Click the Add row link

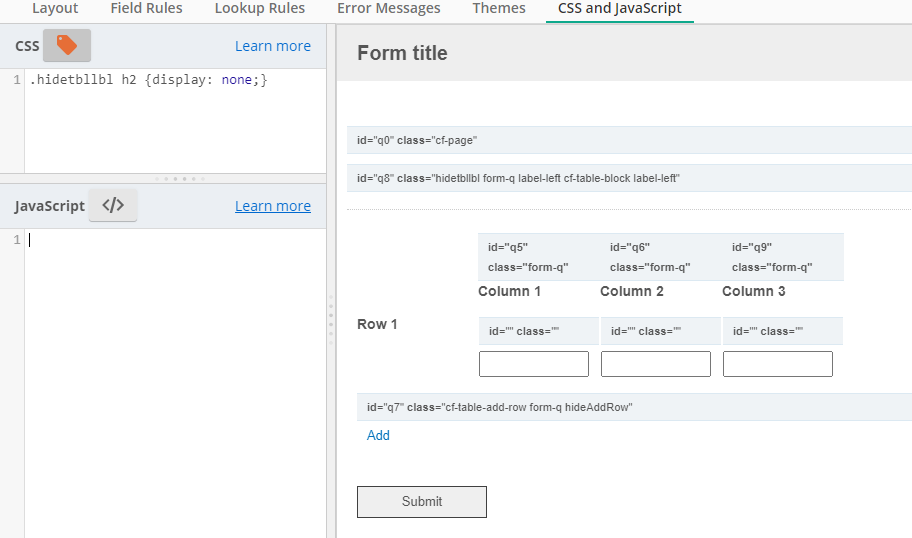378,436
